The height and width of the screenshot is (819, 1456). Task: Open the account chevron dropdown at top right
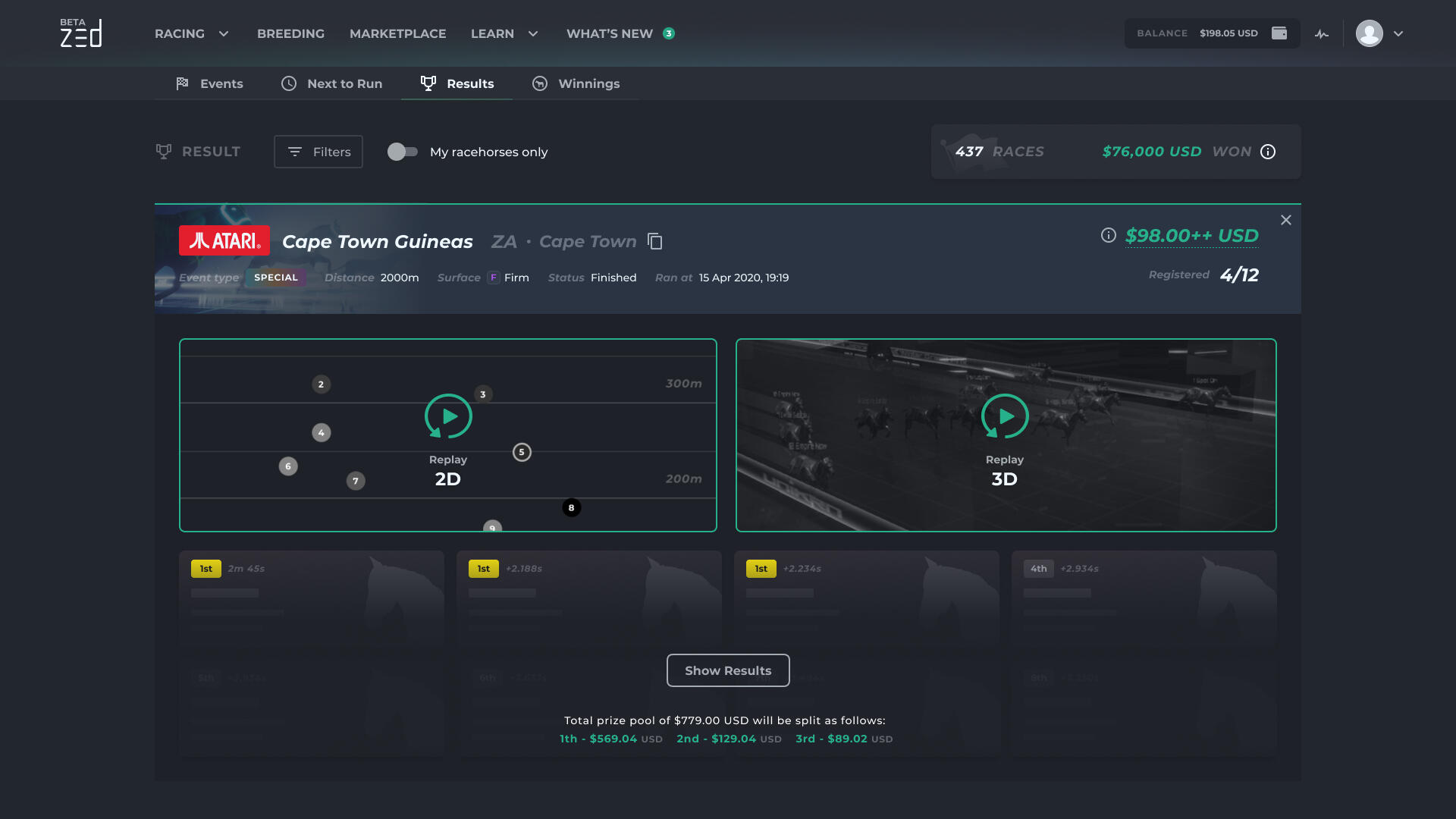[x=1399, y=33]
